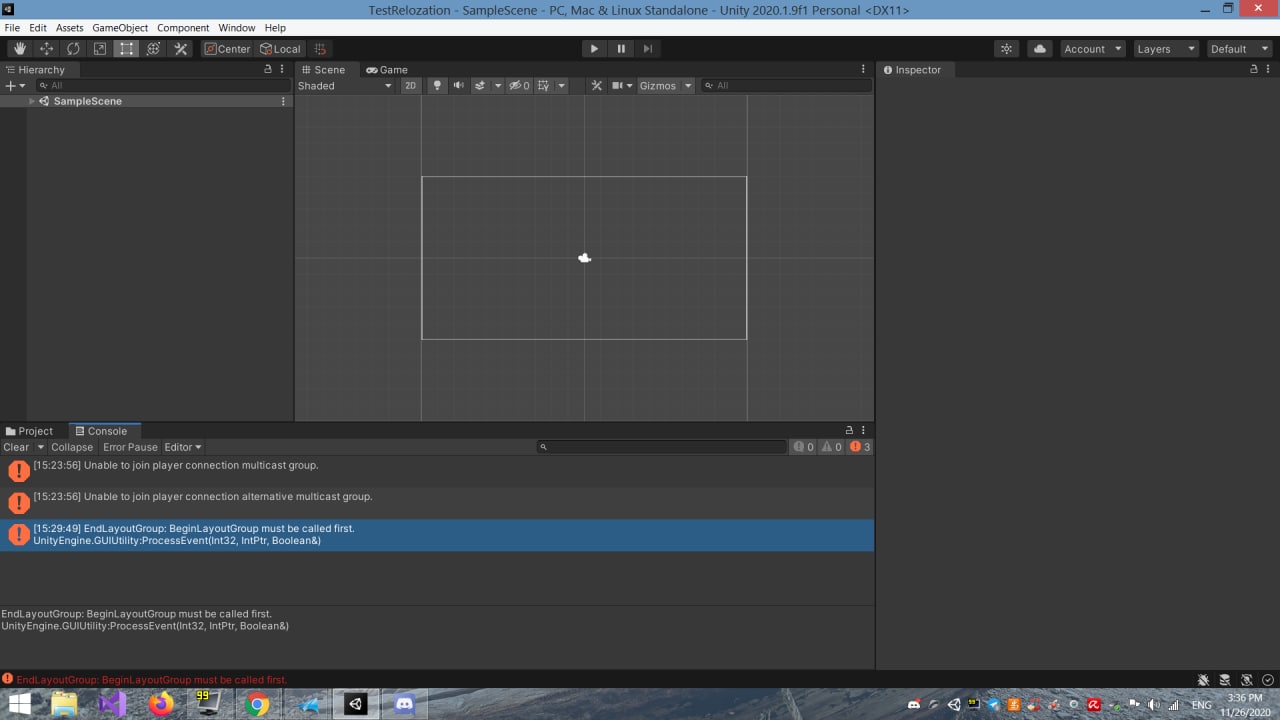Open scene effects dropdown arrow
Screen dimensions: 1280x720
coord(498,86)
